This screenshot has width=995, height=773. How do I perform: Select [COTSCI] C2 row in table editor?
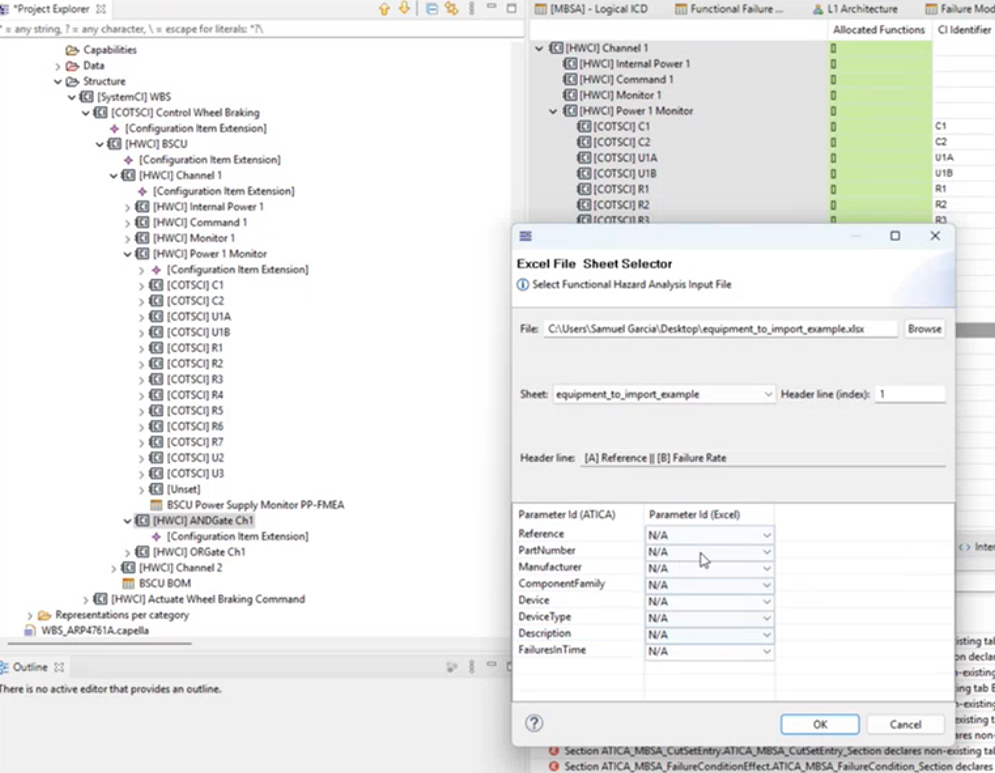tap(621, 142)
